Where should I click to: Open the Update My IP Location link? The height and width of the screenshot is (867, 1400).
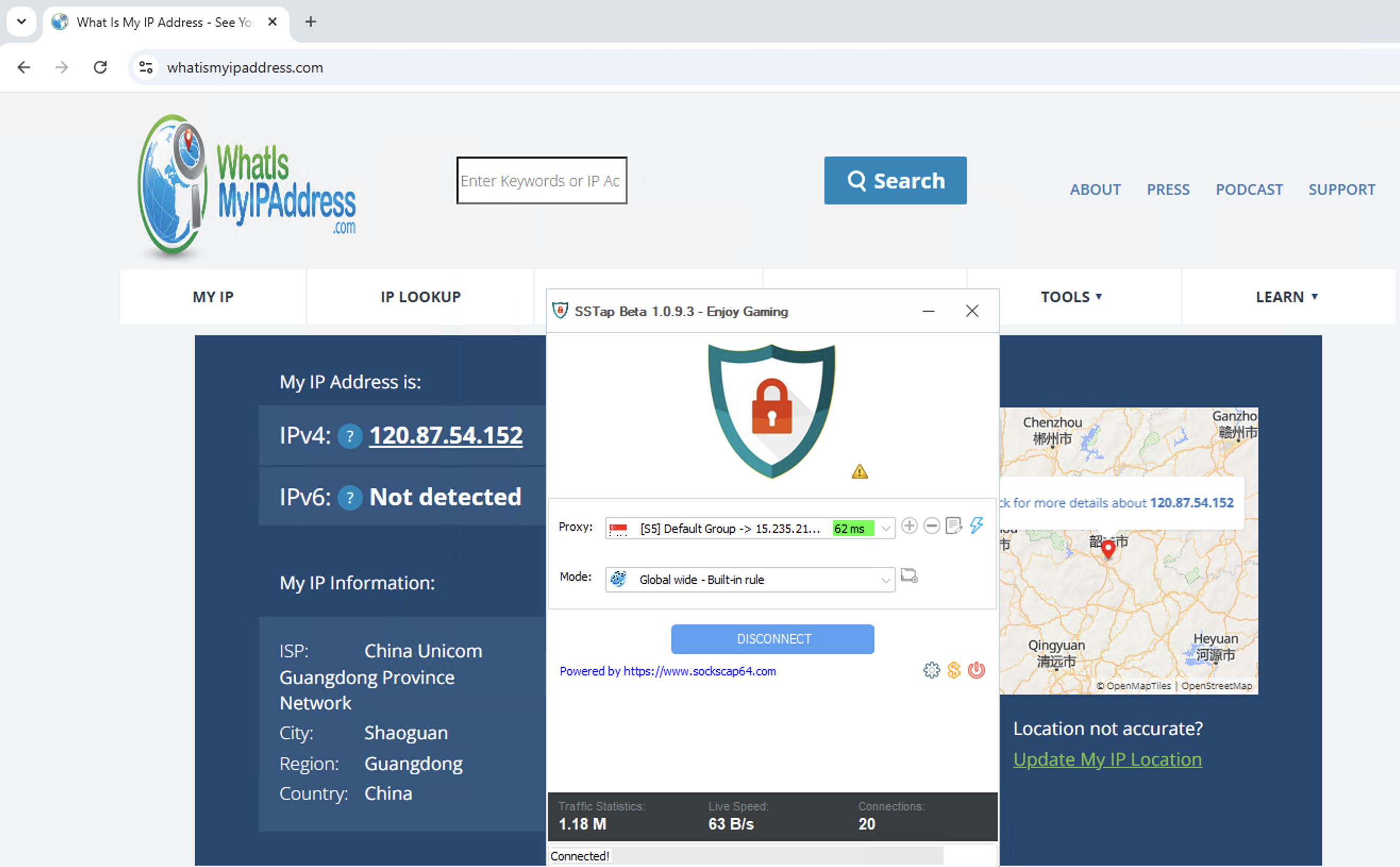coord(1107,759)
